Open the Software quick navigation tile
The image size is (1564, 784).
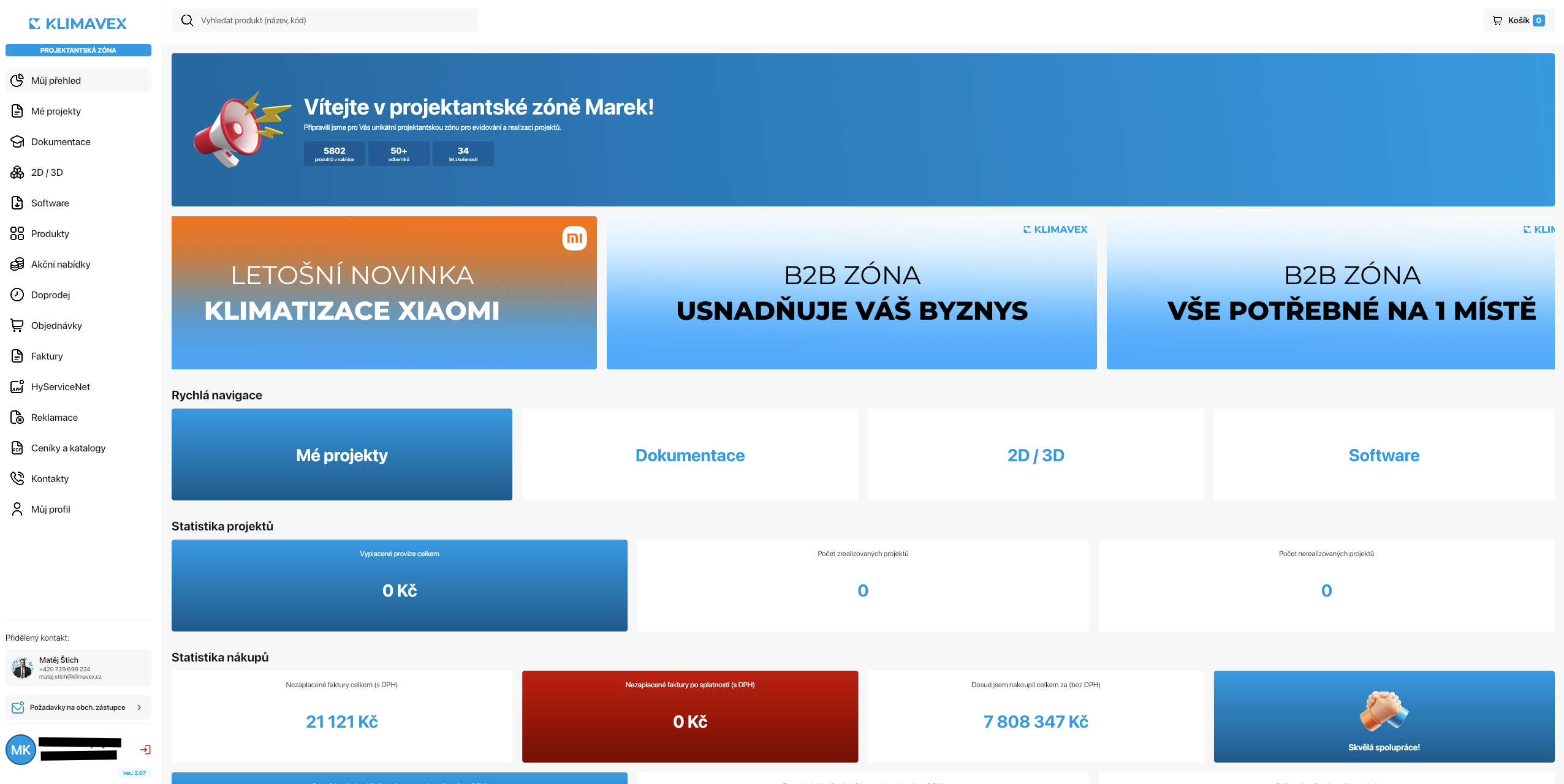pos(1384,454)
